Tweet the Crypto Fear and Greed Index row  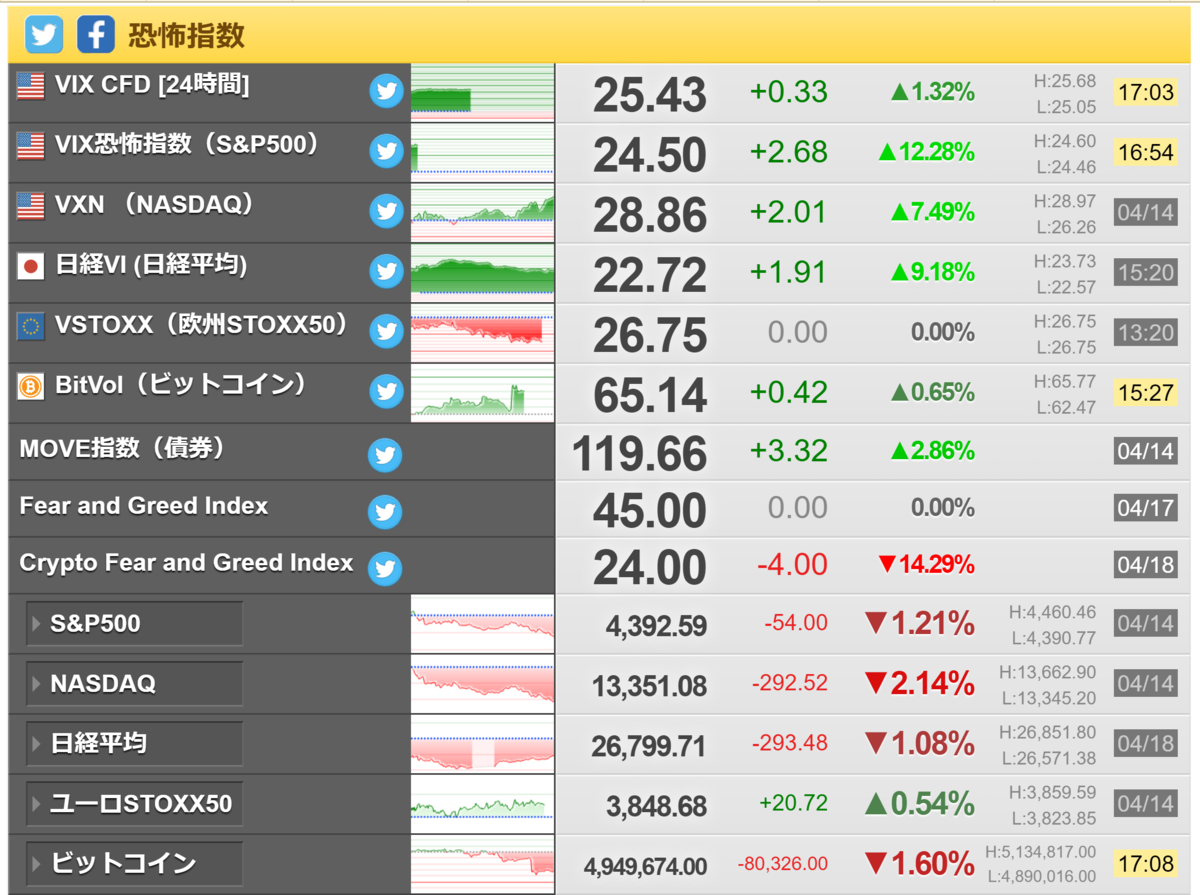click(385, 569)
